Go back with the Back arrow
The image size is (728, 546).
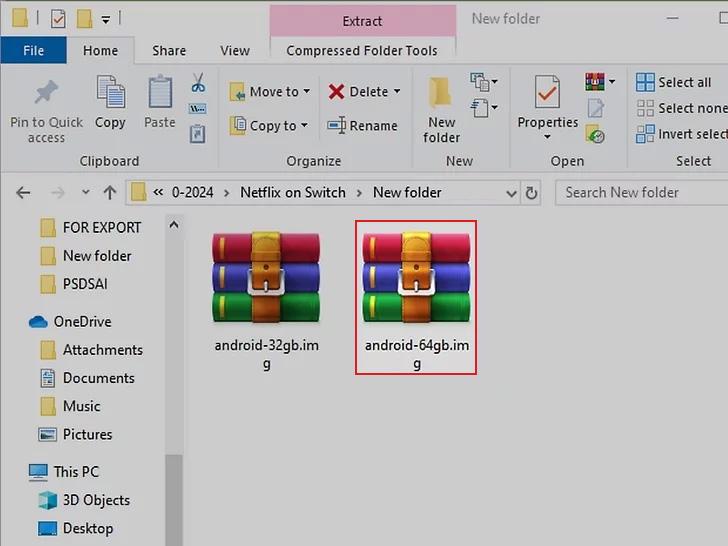click(23, 192)
